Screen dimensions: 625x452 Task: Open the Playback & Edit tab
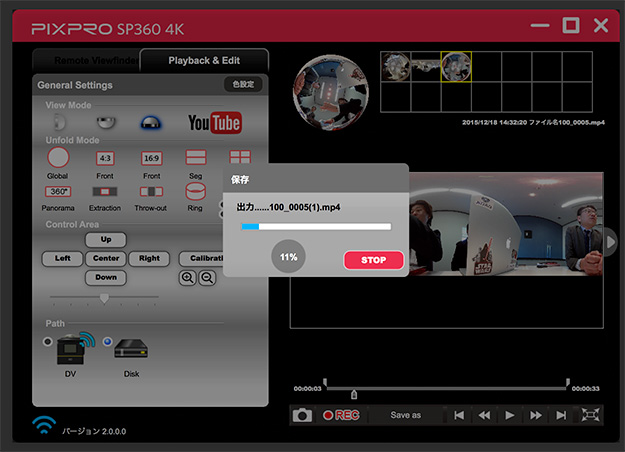203,61
